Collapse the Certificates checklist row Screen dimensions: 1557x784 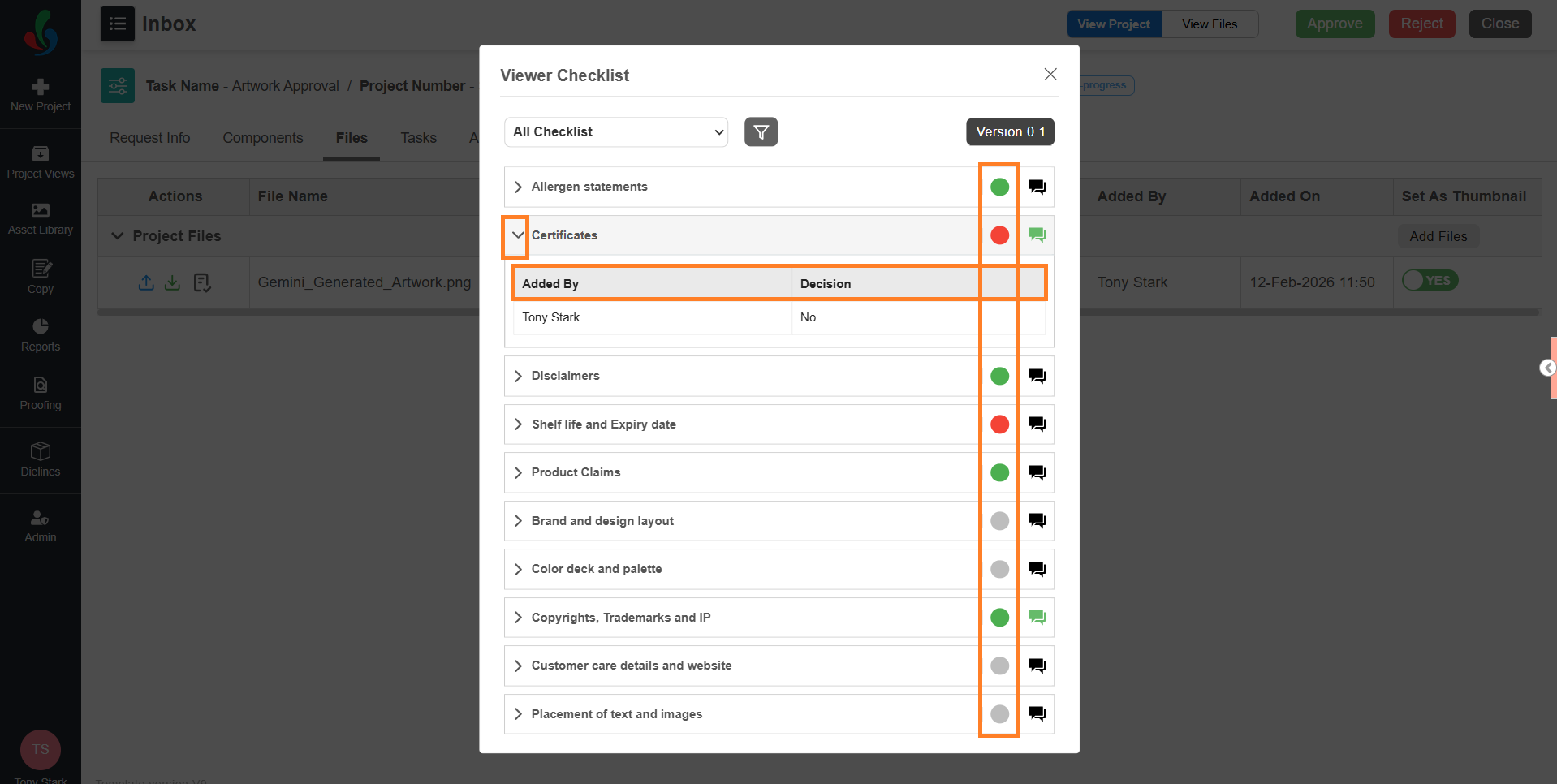point(517,235)
